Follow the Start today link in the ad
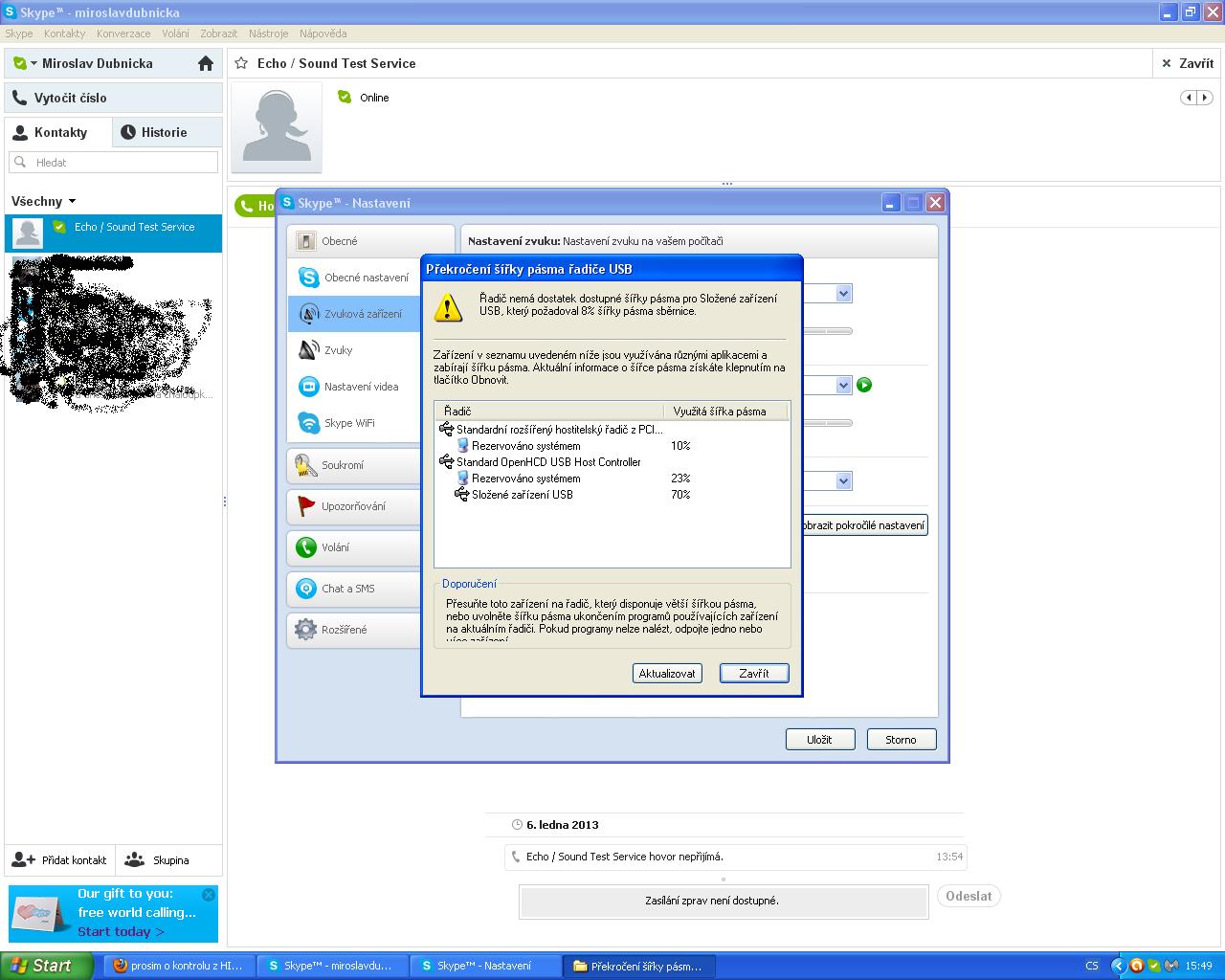Viewport: 1225px width, 980px height. coord(121,931)
